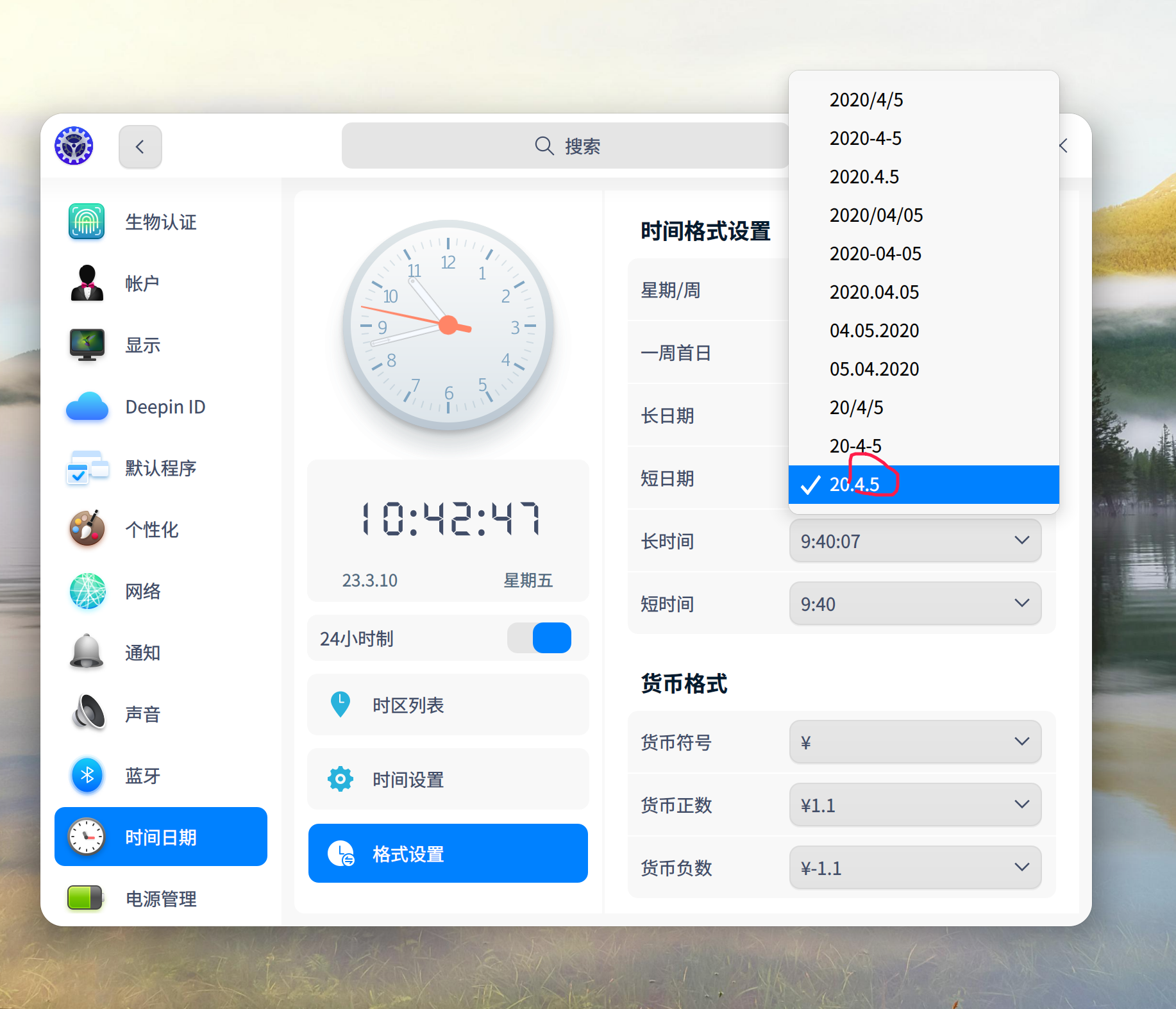Choose date format 2020/04/05
Viewport: 1176px width, 1009px height.
pyautogui.click(x=923, y=215)
